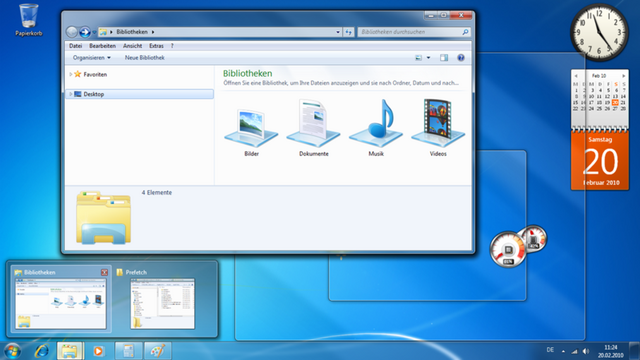Open the Windows Start menu
This screenshot has width=640, height=360.
pyautogui.click(x=12, y=351)
